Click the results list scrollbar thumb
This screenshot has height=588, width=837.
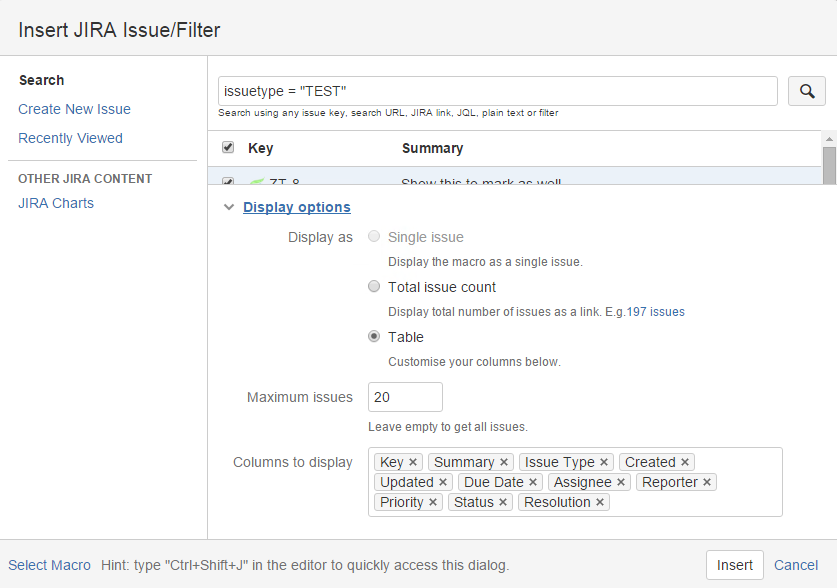coord(829,165)
